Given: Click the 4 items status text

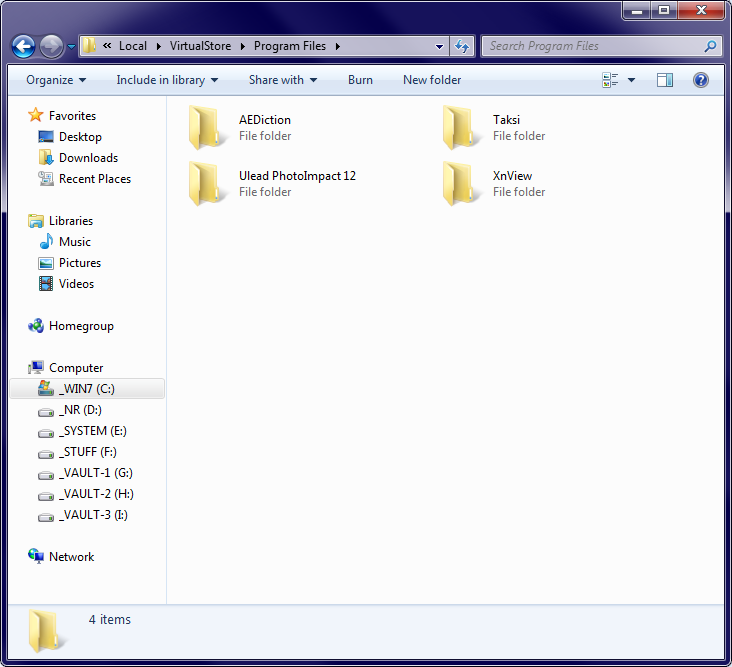Looking at the screenshot, I should click(110, 619).
